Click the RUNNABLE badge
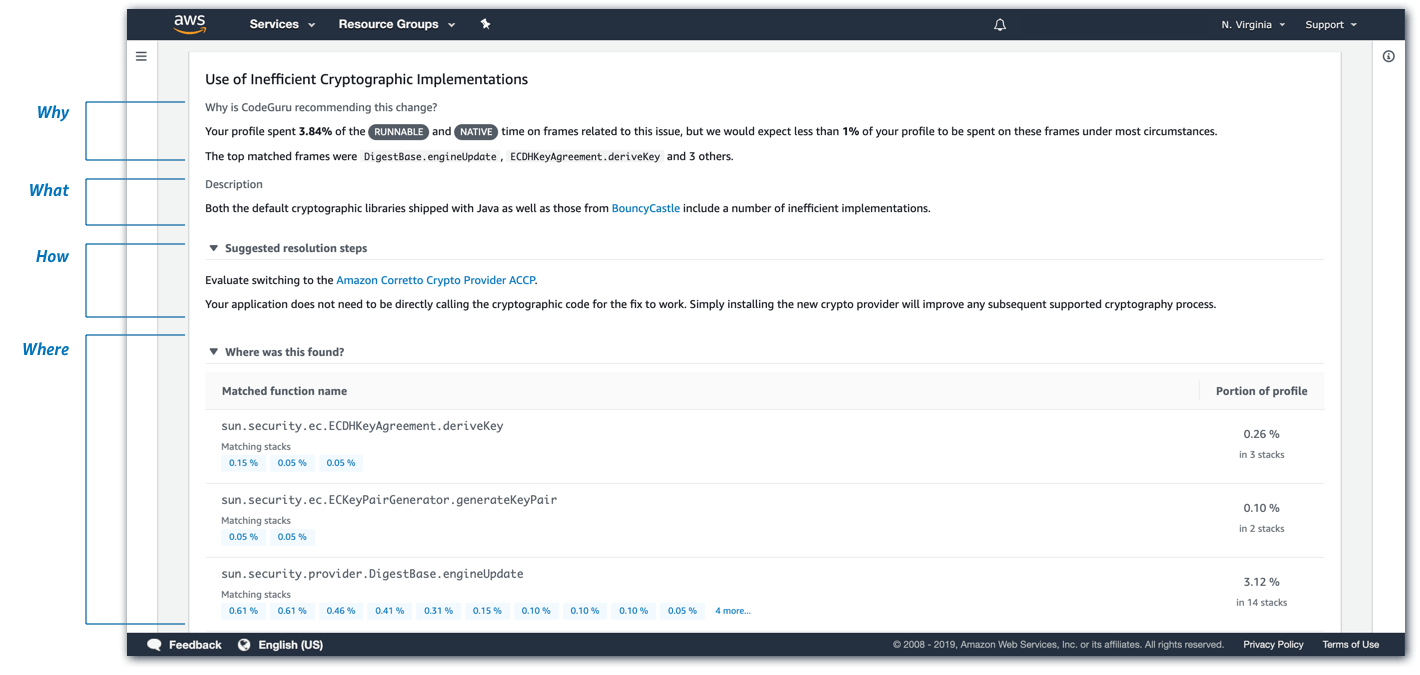 [x=399, y=131]
